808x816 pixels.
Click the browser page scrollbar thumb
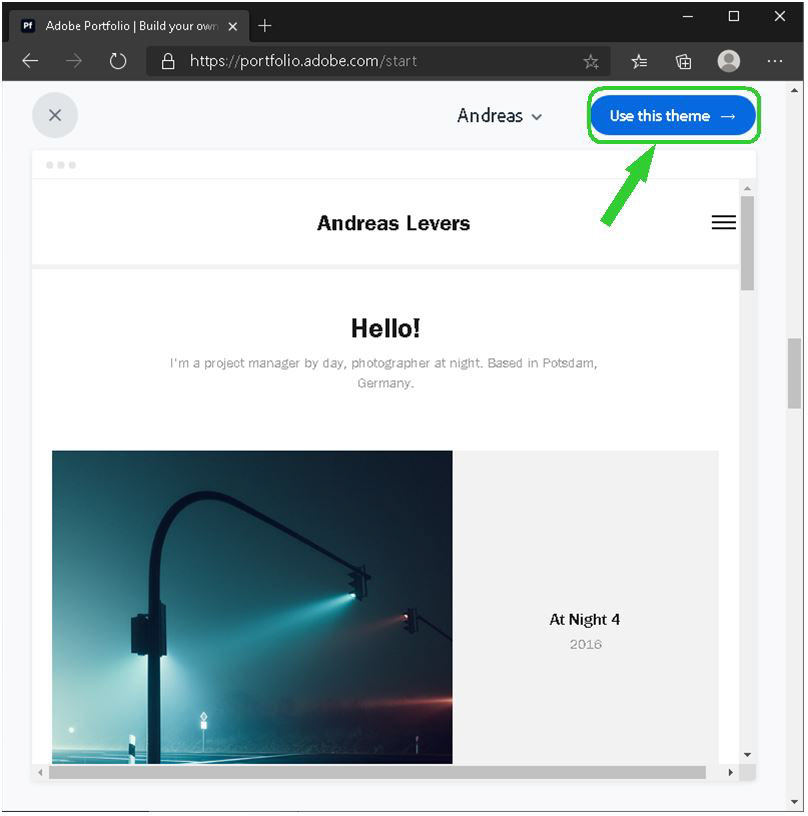[x=794, y=373]
